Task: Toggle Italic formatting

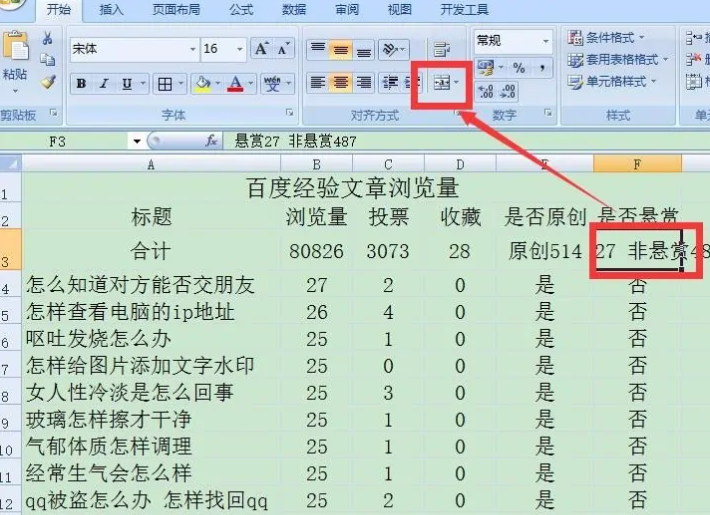Action: (104, 84)
